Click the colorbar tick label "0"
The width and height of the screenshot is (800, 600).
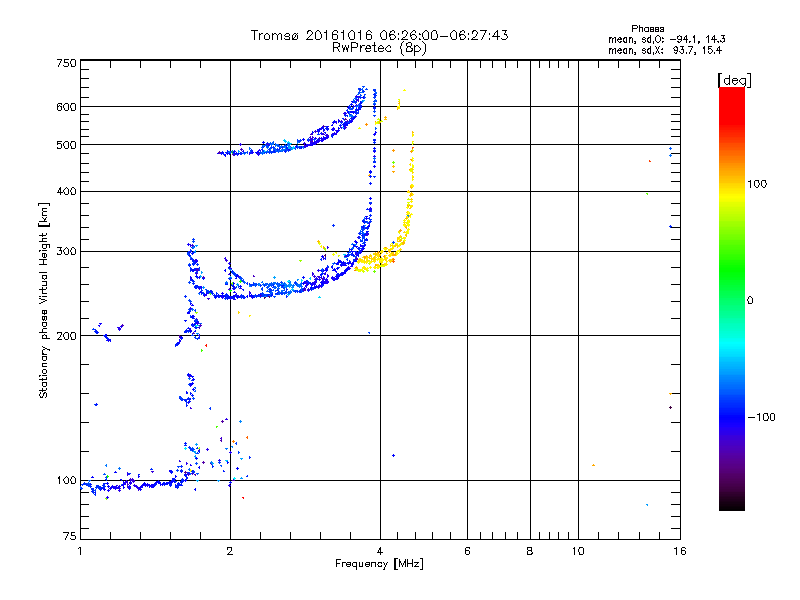(x=750, y=301)
